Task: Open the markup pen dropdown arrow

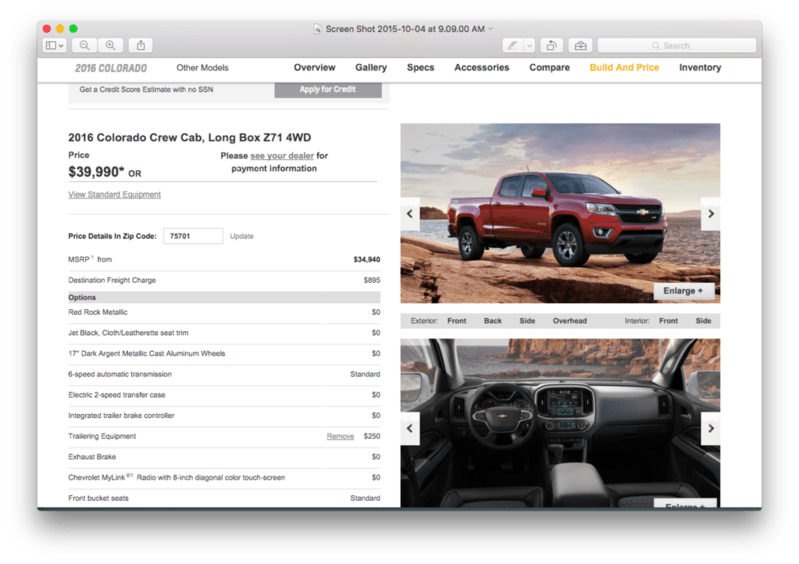Action: [529, 45]
